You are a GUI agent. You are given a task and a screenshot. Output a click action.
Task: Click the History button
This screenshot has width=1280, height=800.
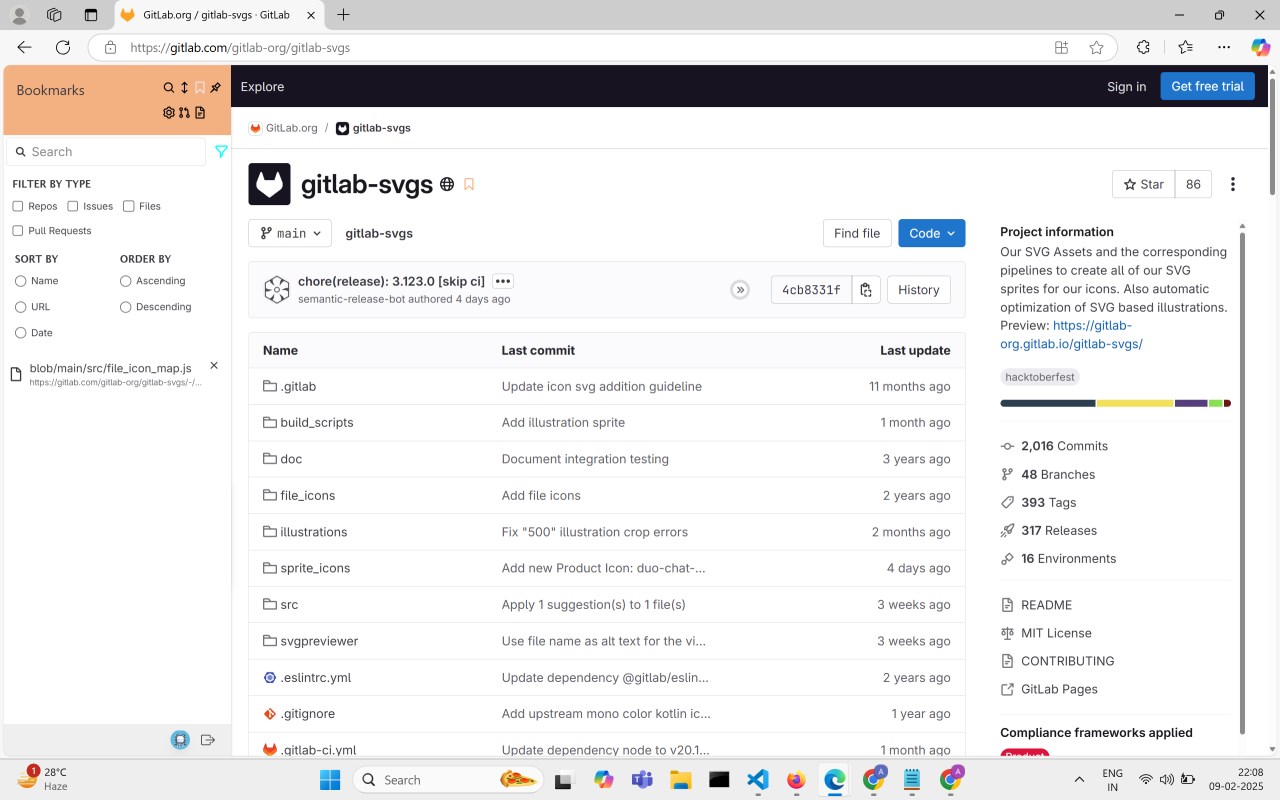(918, 290)
